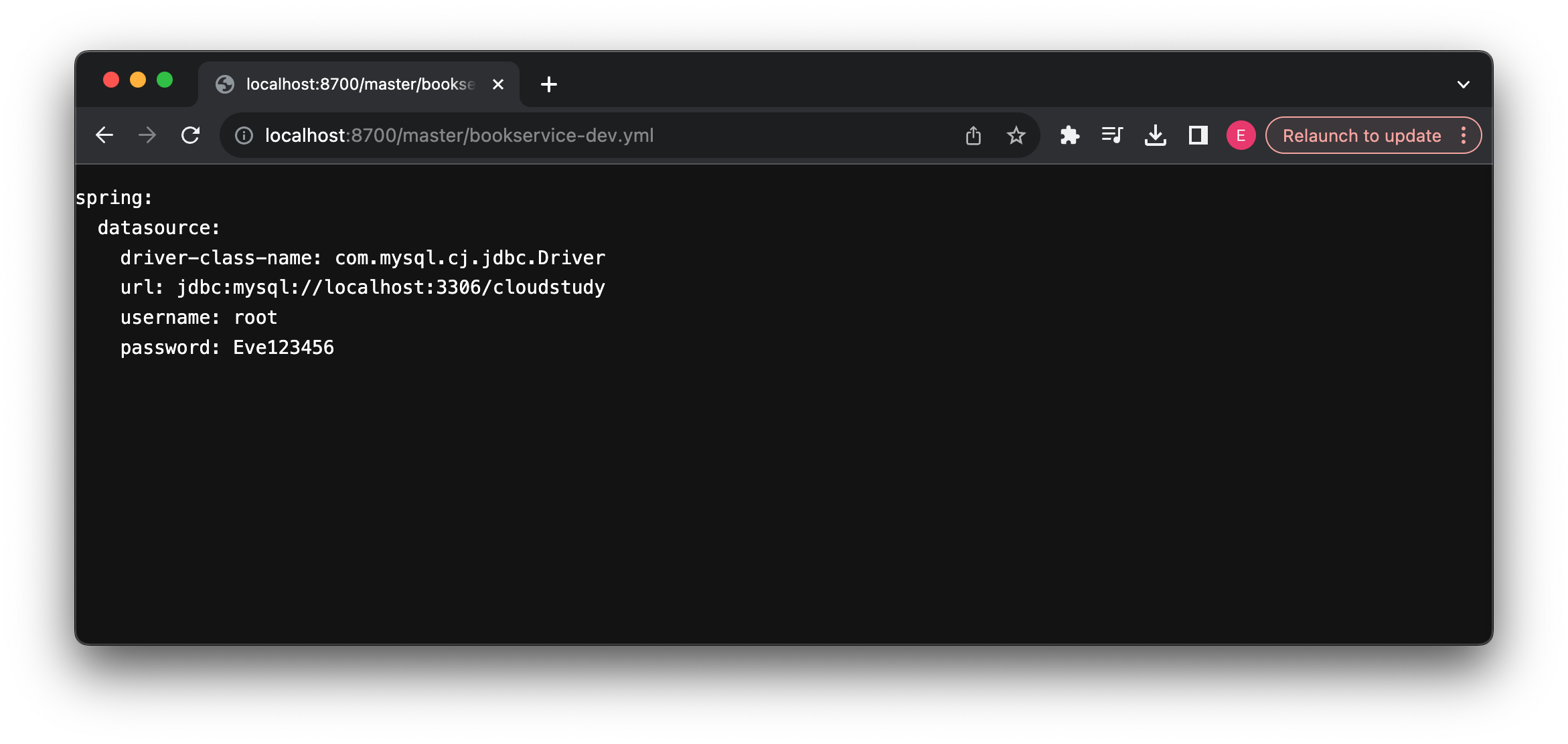The height and width of the screenshot is (744, 1568).
Task: Click the page reload icon
Action: pyautogui.click(x=191, y=134)
